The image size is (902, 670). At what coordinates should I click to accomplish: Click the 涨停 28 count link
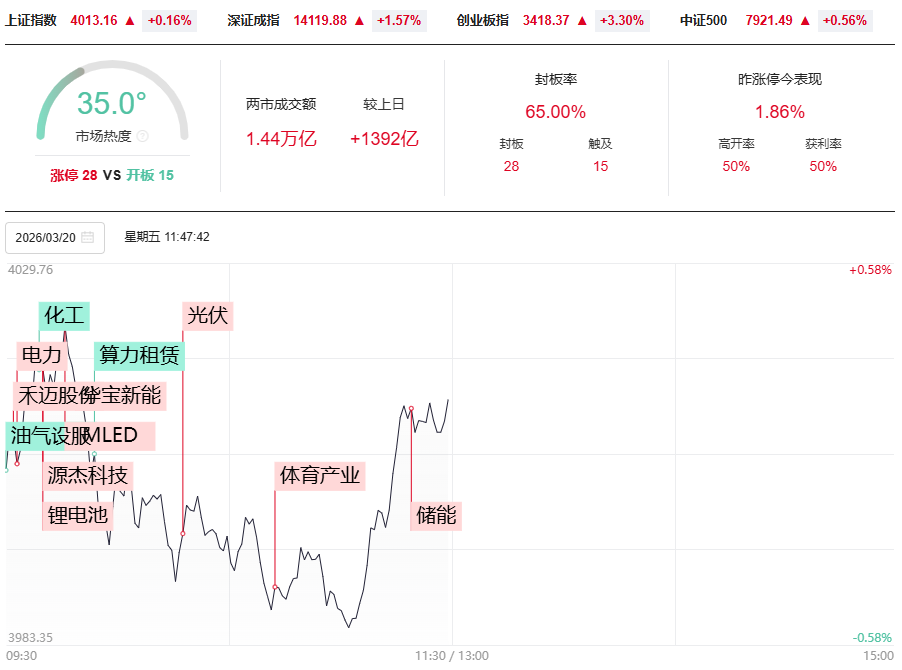click(x=74, y=175)
